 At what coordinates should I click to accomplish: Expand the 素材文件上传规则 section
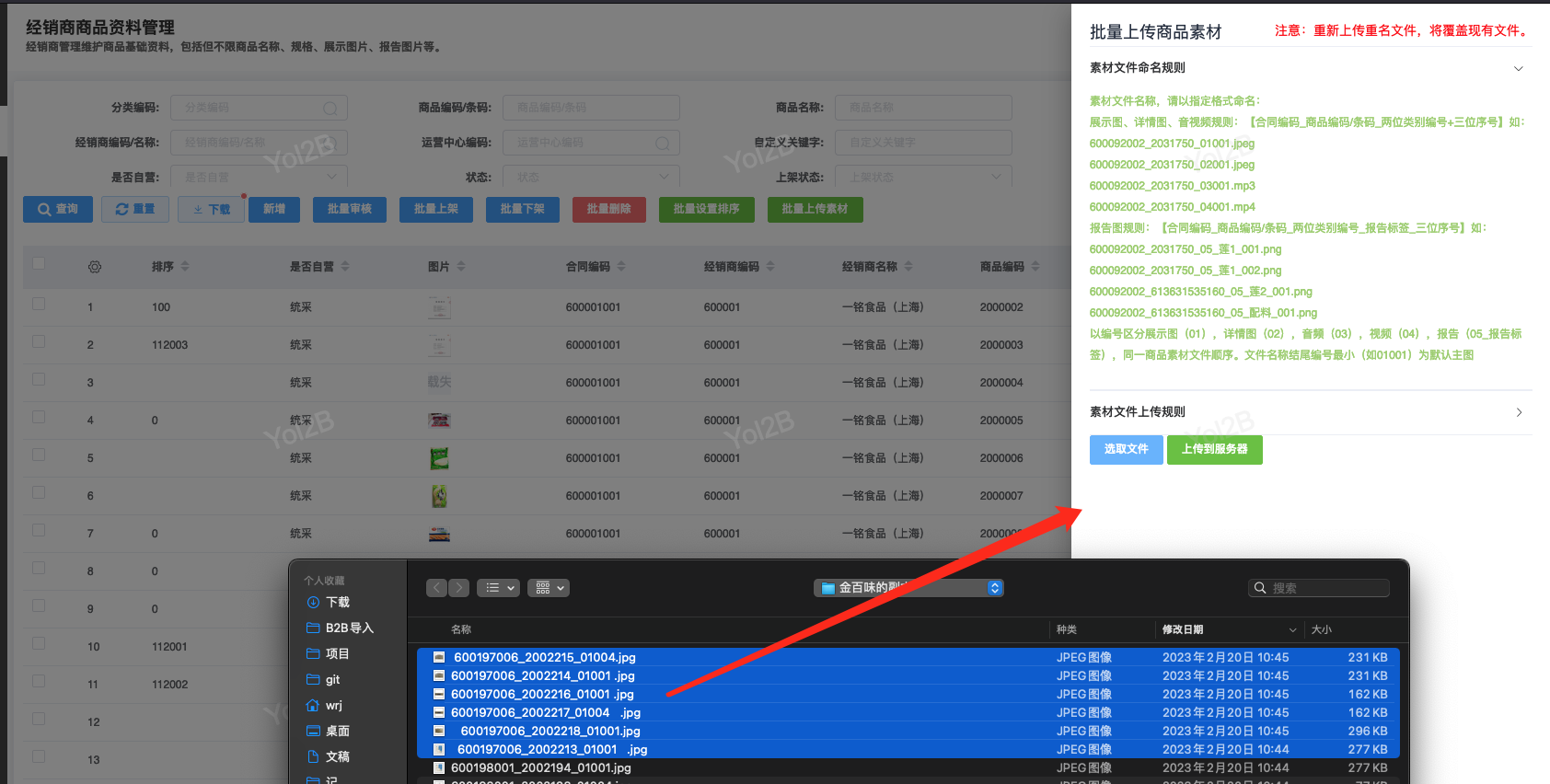1311,412
